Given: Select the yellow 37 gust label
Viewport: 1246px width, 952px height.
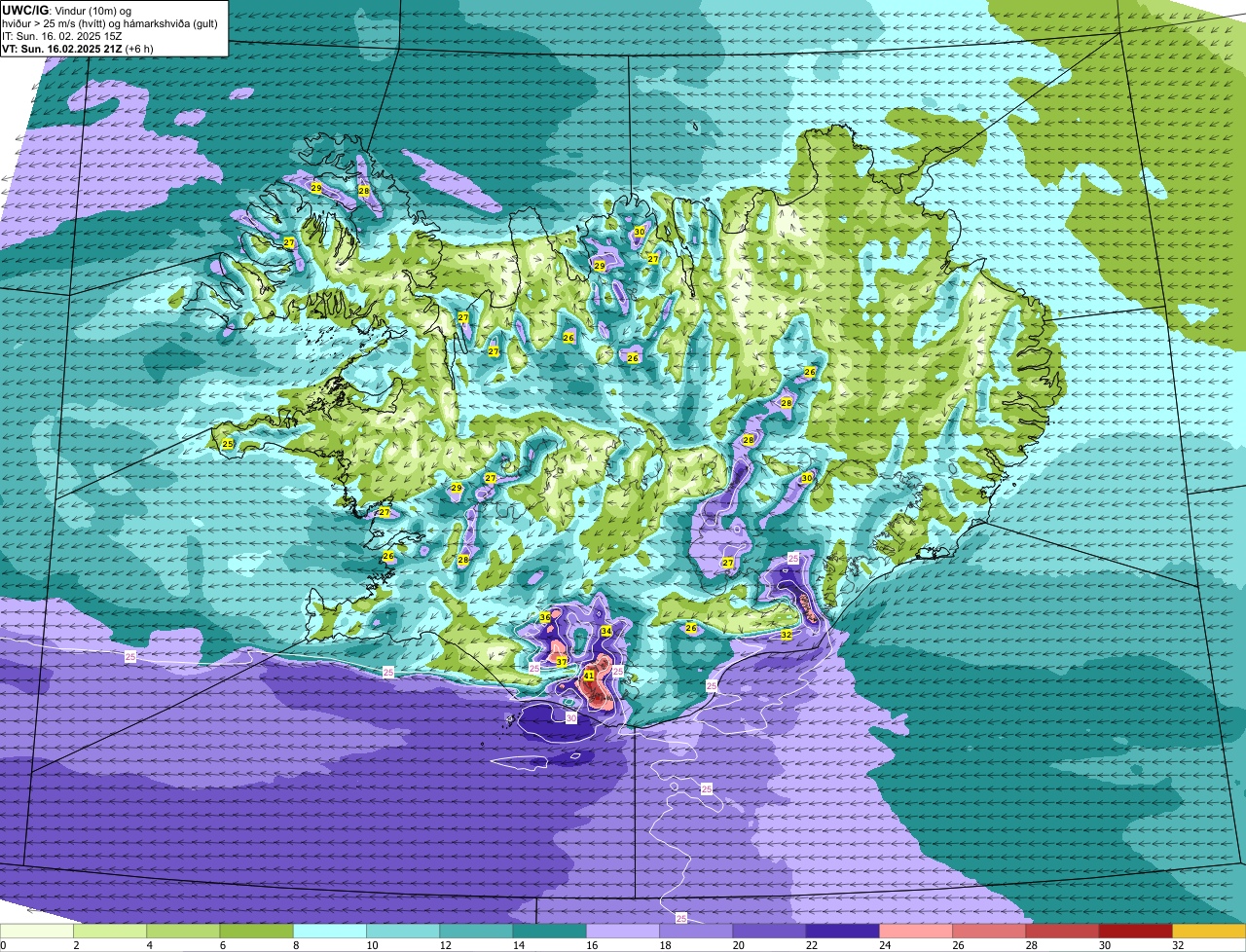Looking at the screenshot, I should point(562,662).
